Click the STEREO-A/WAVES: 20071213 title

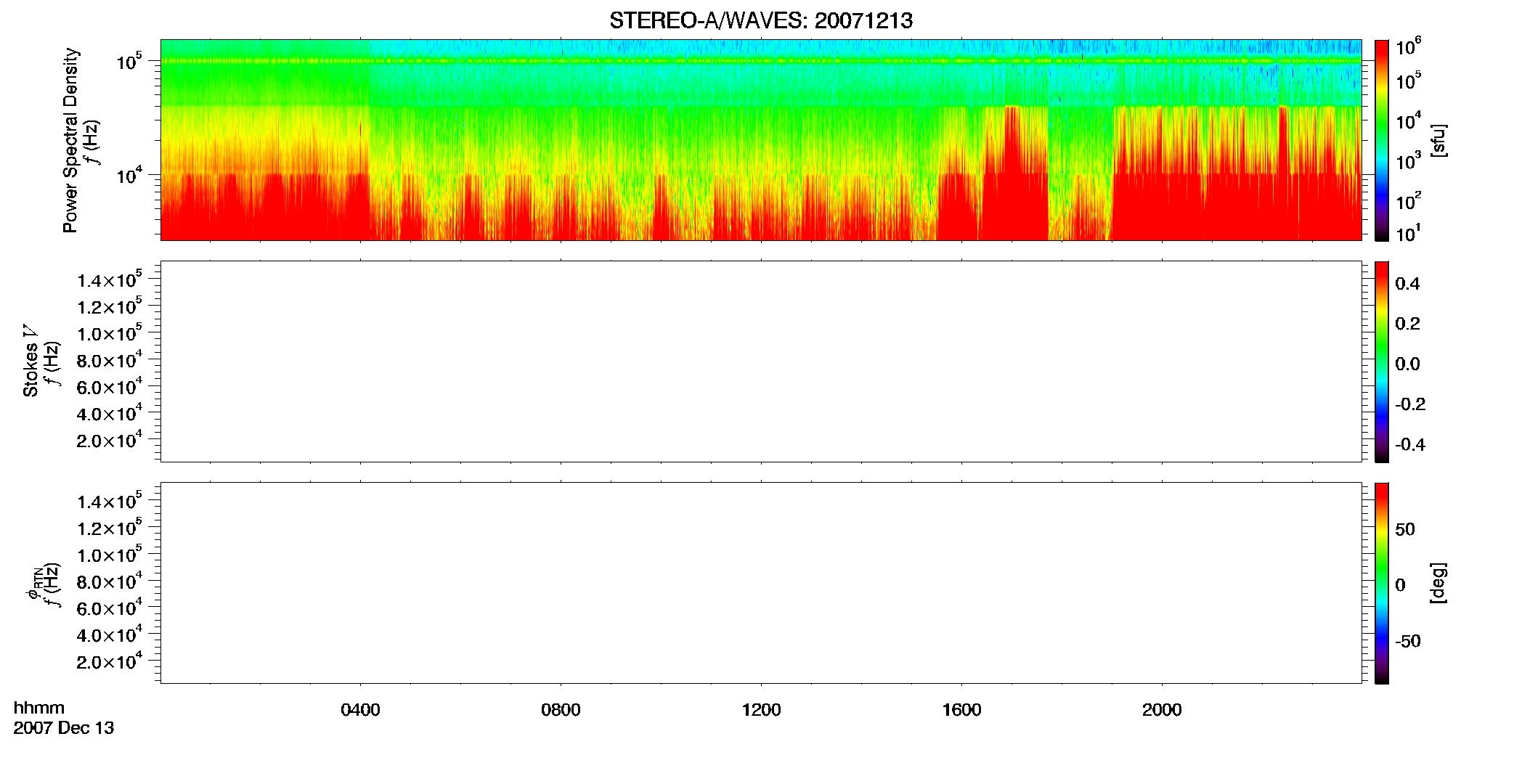tap(761, 21)
